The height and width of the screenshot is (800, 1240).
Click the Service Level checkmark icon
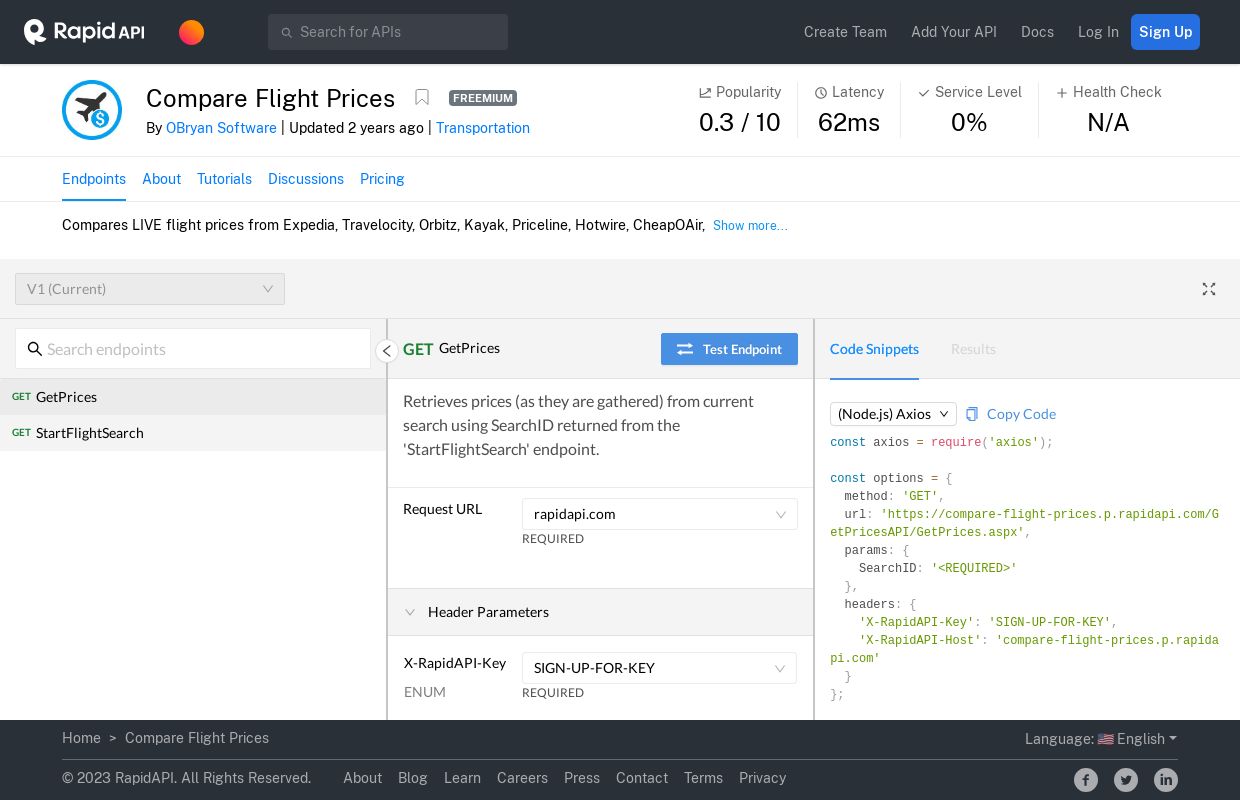(924, 93)
